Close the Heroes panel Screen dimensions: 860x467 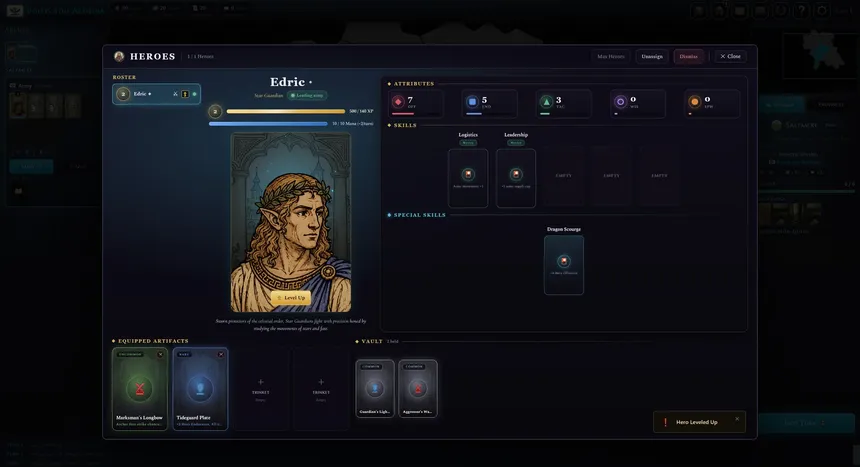click(730, 57)
